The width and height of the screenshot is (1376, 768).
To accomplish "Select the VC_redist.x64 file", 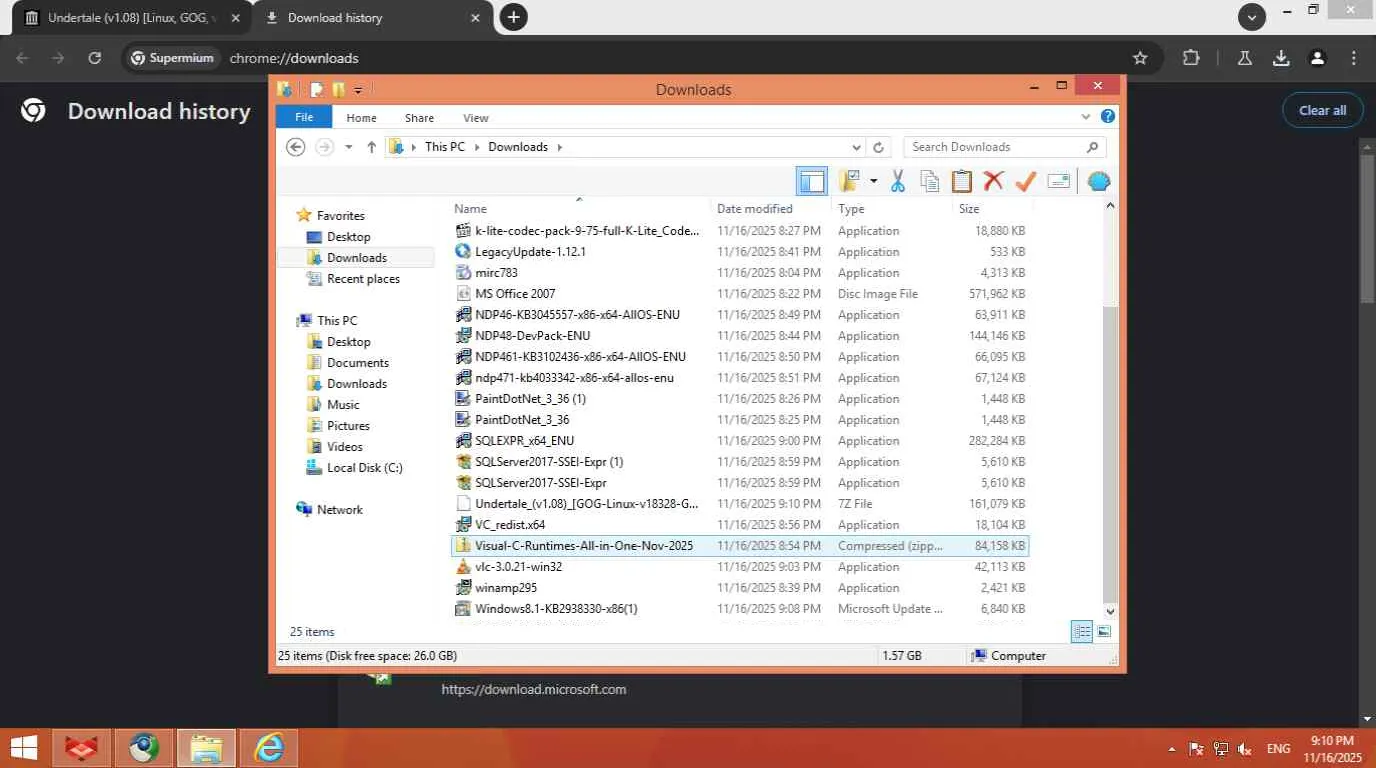I will click(739, 525).
